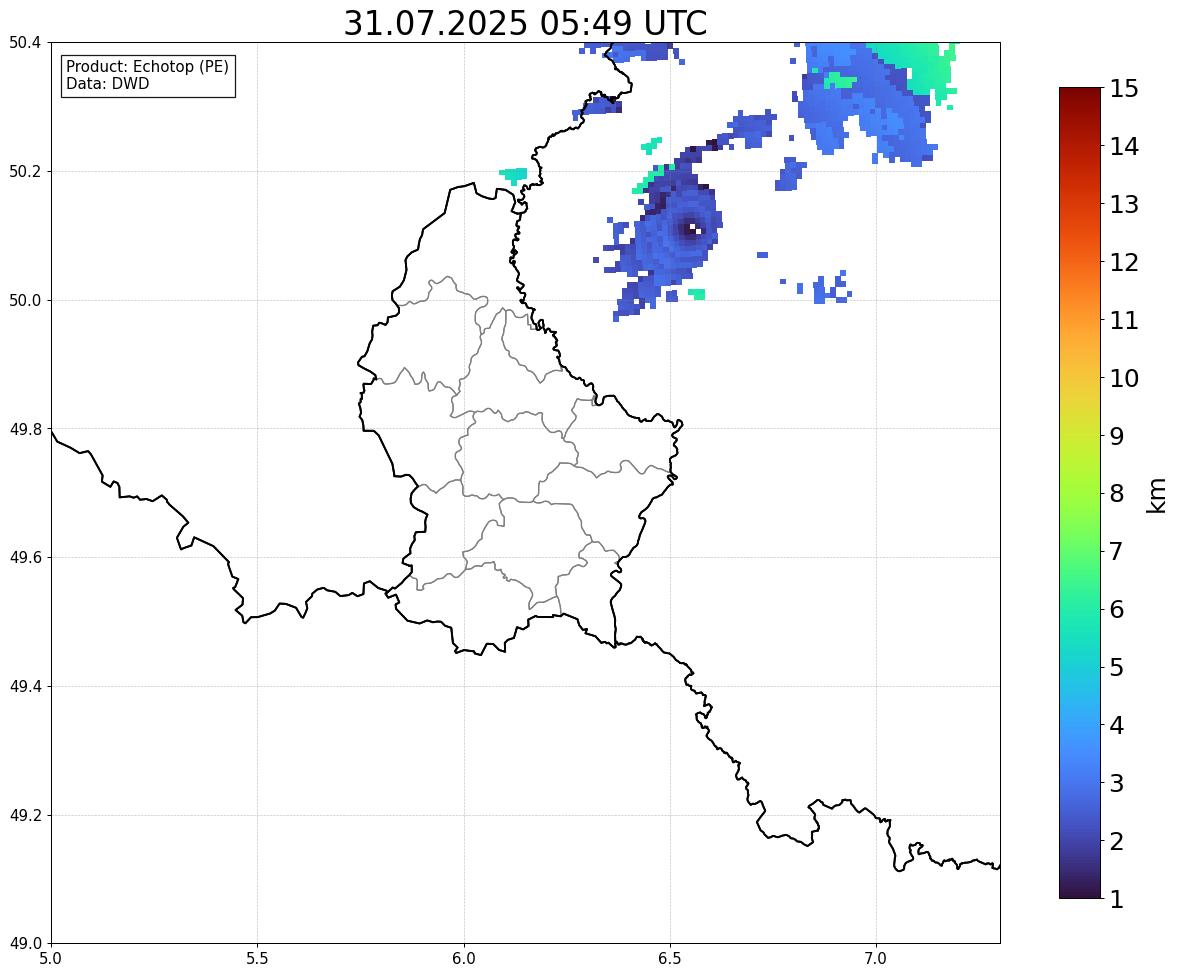Click latitude axis label 49.0
Screen dimensions: 1178x976
pos(26,944)
